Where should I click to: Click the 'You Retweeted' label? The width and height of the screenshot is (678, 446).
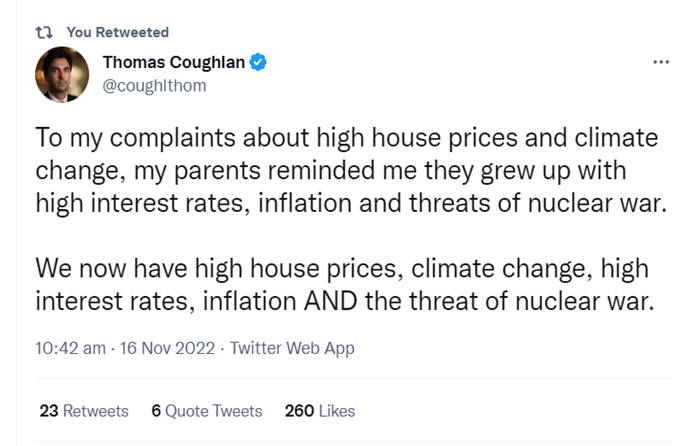[x=118, y=32]
